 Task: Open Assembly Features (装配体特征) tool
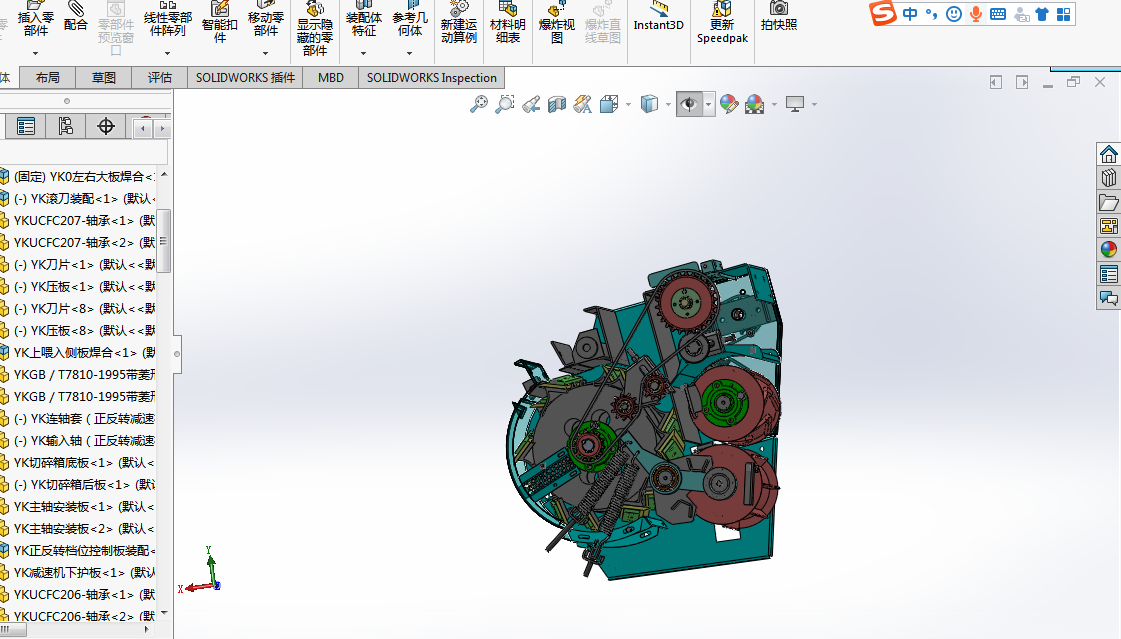(x=363, y=19)
